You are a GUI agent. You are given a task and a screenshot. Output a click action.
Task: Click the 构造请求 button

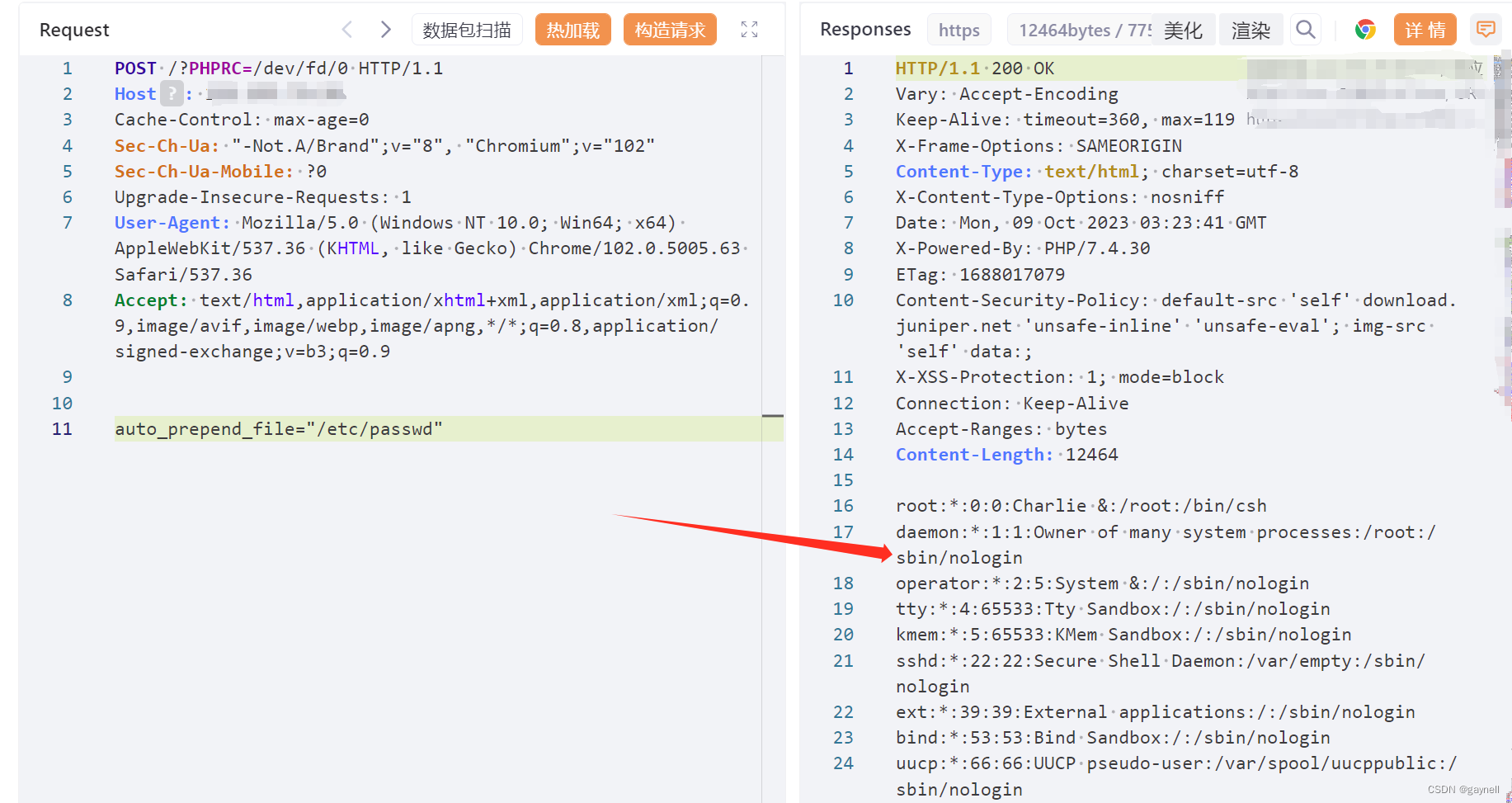[x=670, y=30]
